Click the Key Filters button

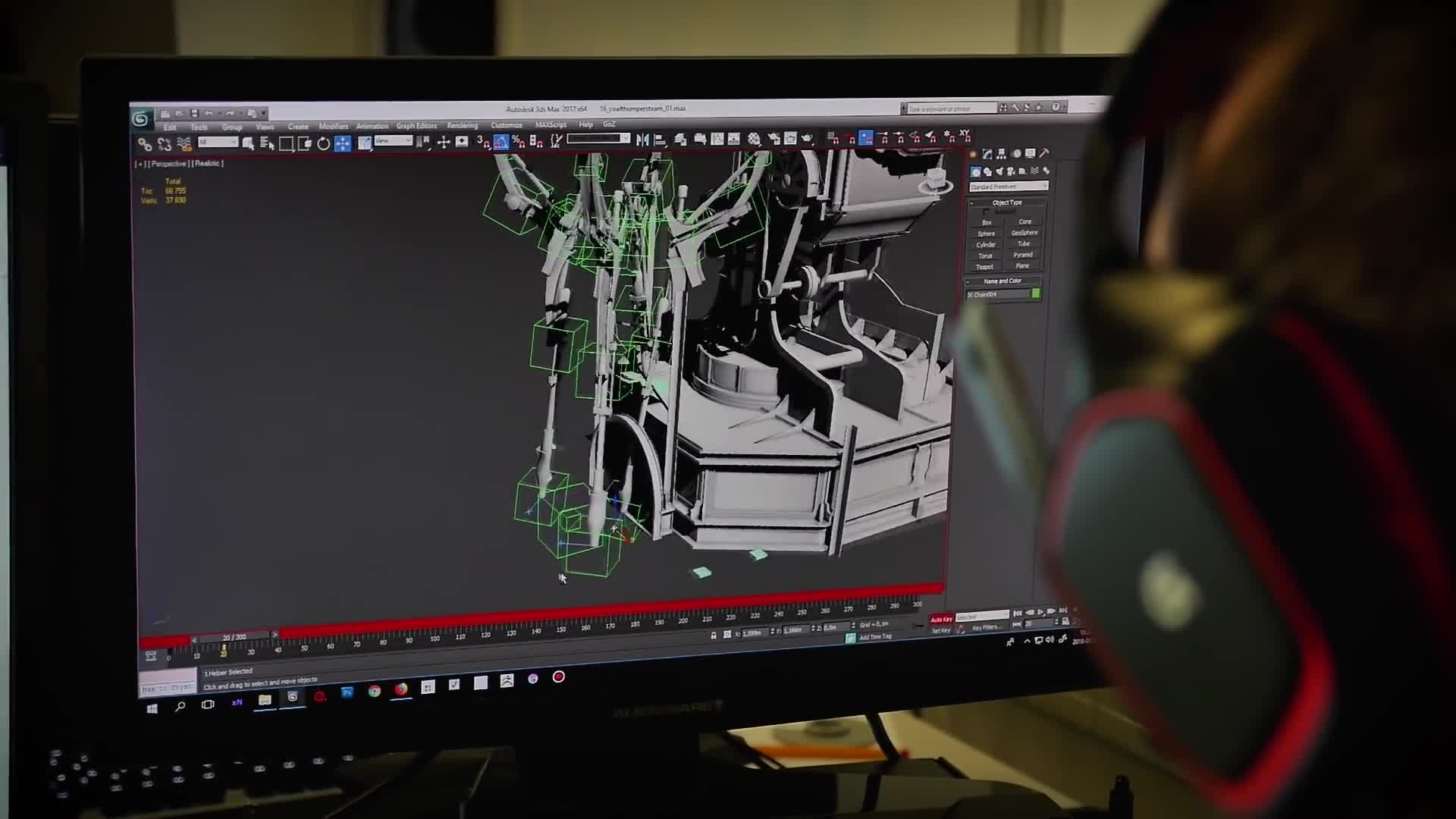(987, 627)
